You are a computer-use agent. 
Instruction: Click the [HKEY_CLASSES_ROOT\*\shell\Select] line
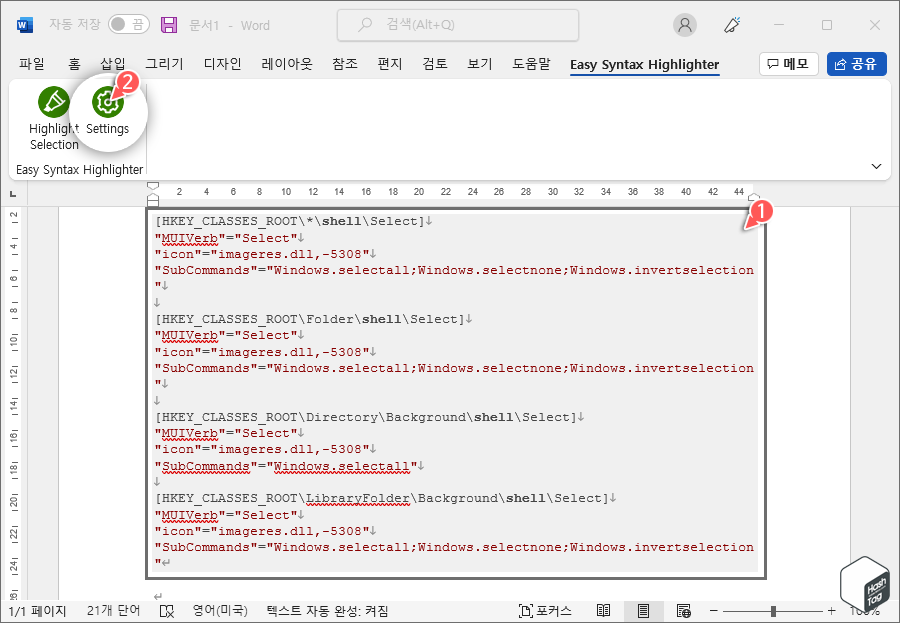point(289,221)
